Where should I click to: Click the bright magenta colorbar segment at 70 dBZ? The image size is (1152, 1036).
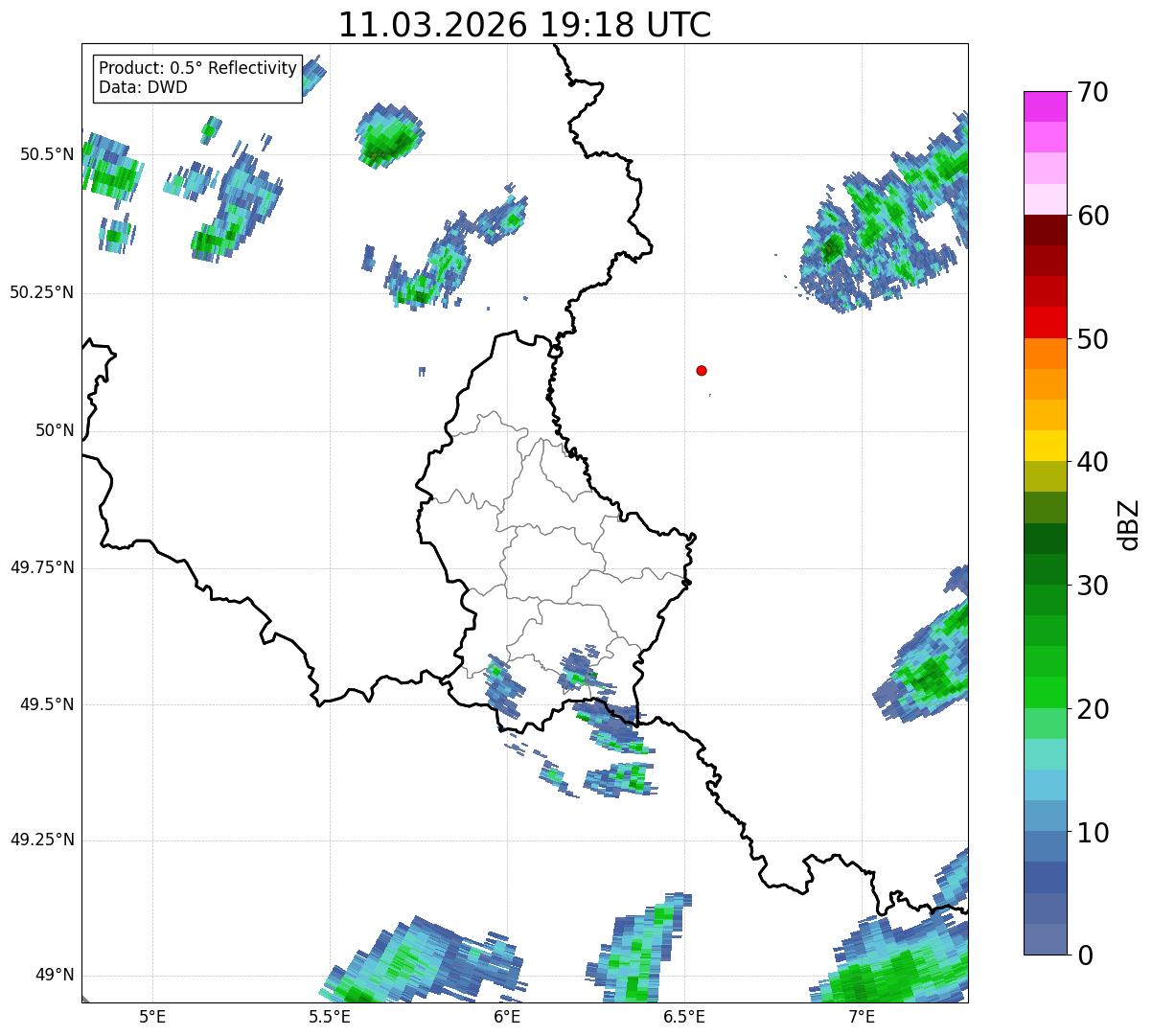pos(1045,106)
